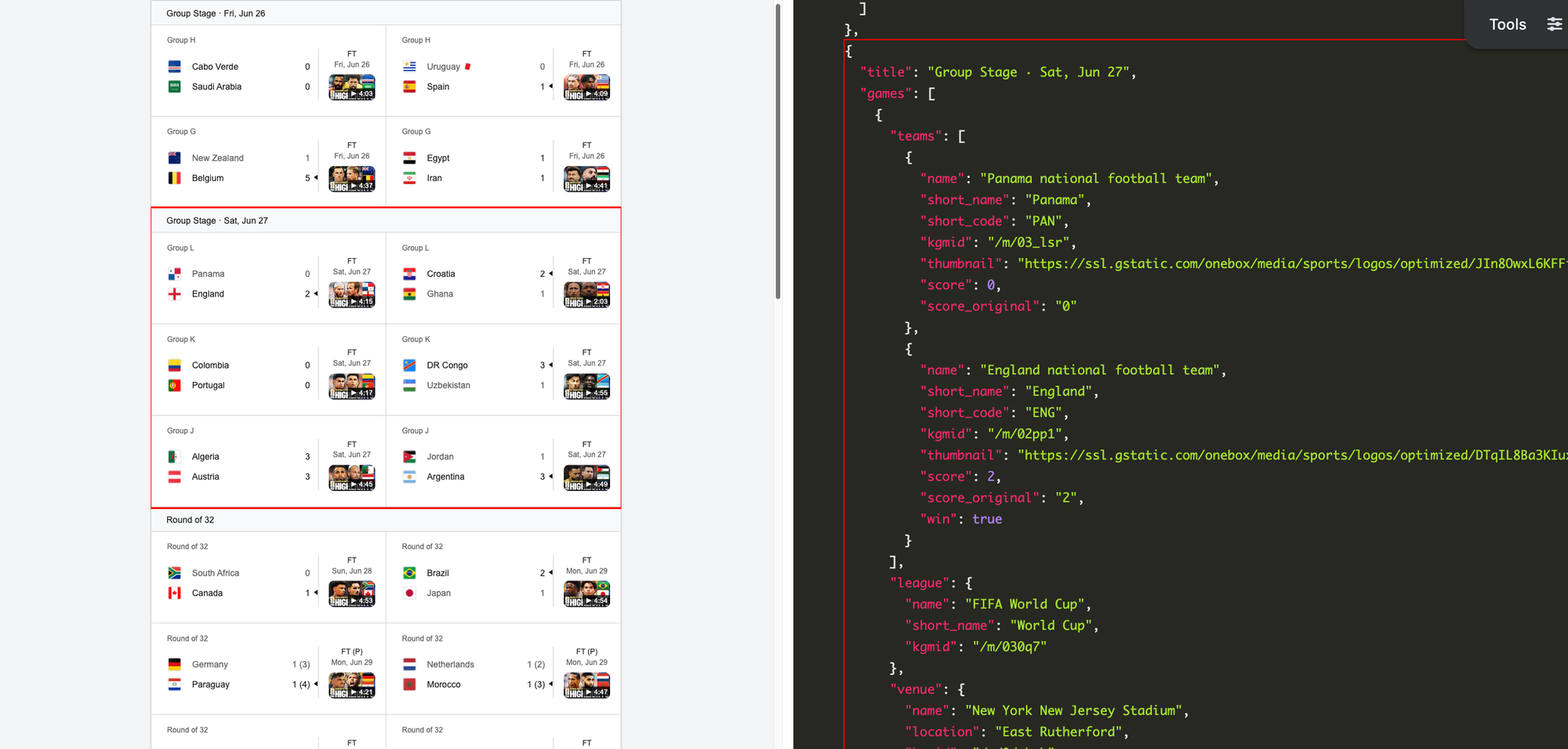Image resolution: width=1568 pixels, height=749 pixels.
Task: Click the Panama flag icon
Action: 175,274
